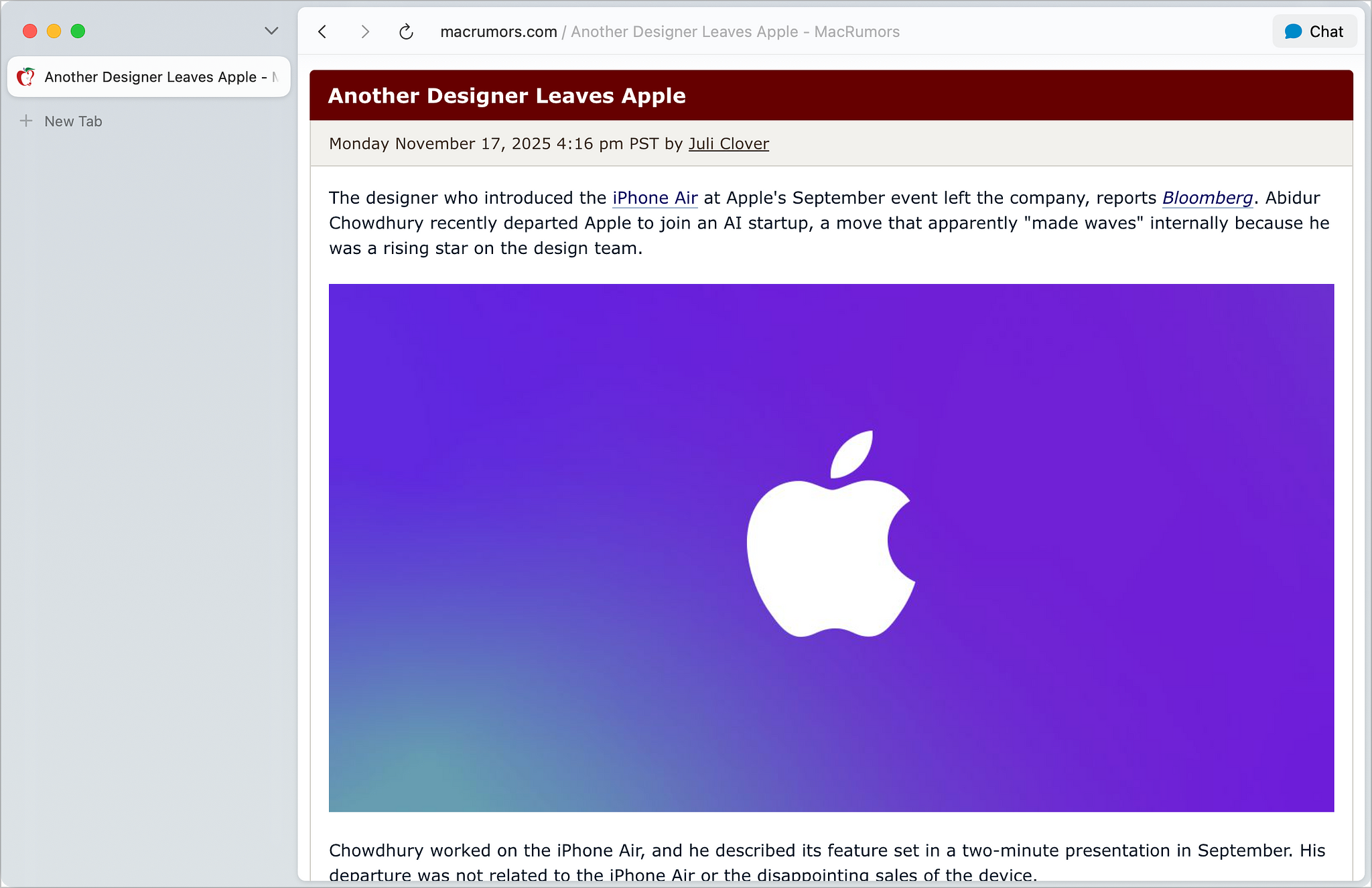Reload the MacRumors article page
The image size is (1372, 888).
405,31
